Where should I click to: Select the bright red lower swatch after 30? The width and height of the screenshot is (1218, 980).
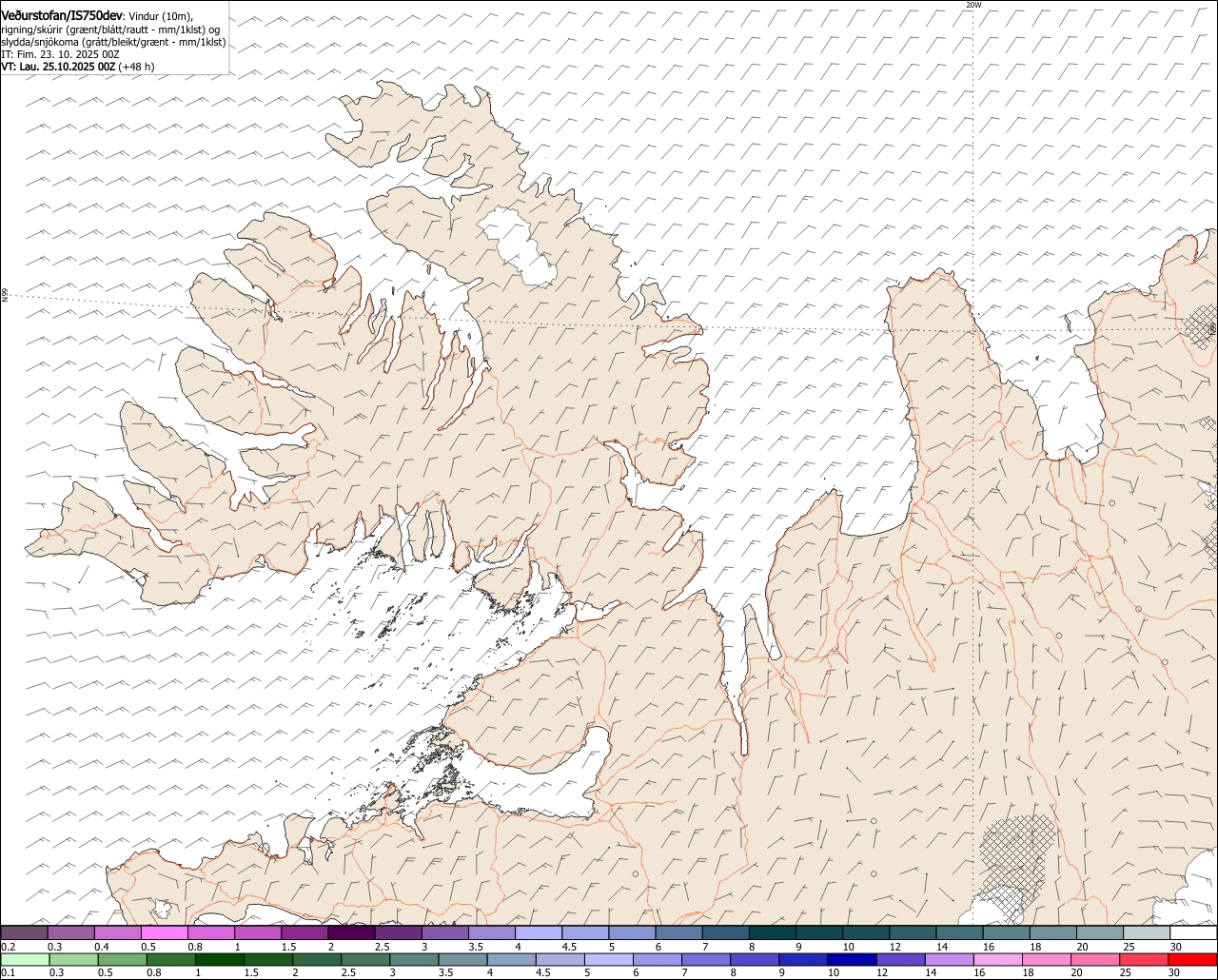pyautogui.click(x=1193, y=959)
